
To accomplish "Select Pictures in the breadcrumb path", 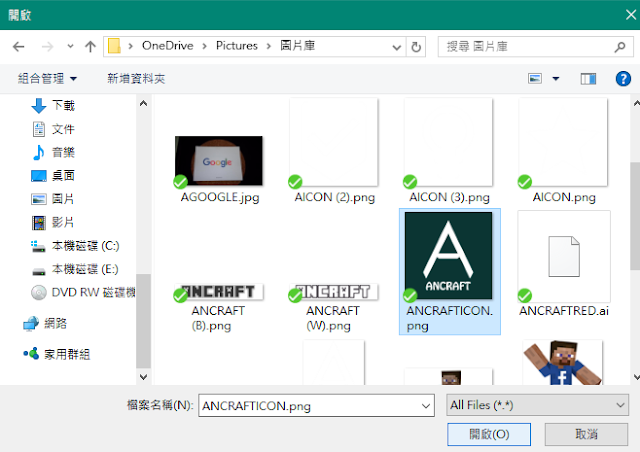I will pyautogui.click(x=237, y=46).
